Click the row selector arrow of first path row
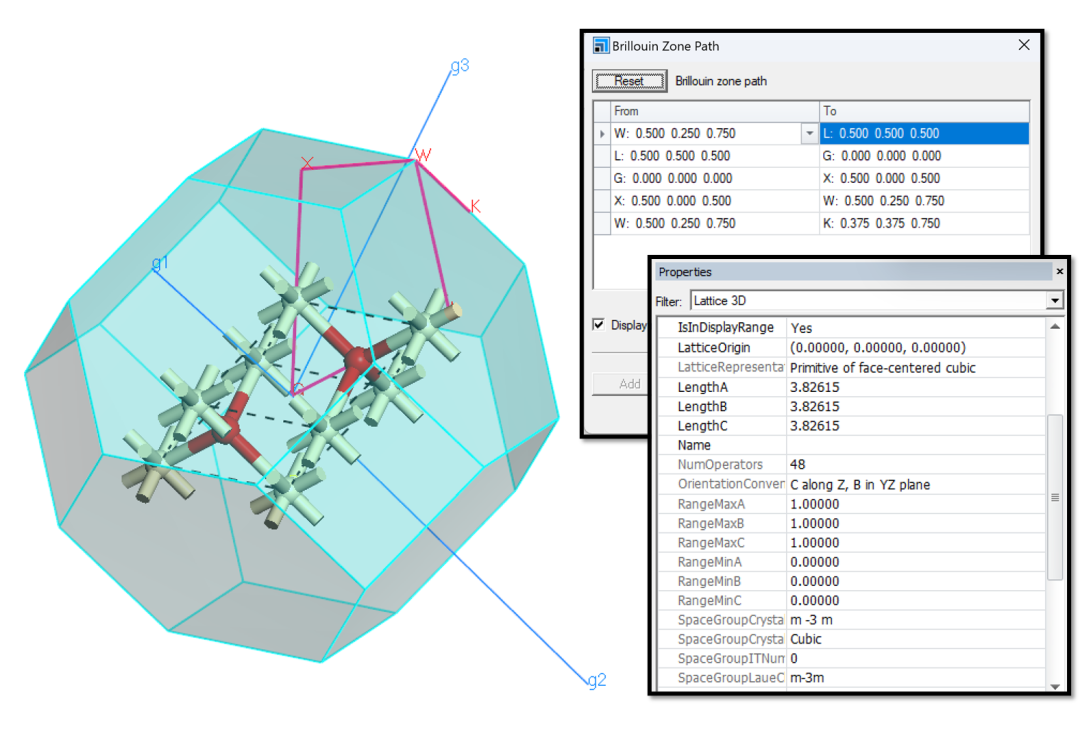 602,134
